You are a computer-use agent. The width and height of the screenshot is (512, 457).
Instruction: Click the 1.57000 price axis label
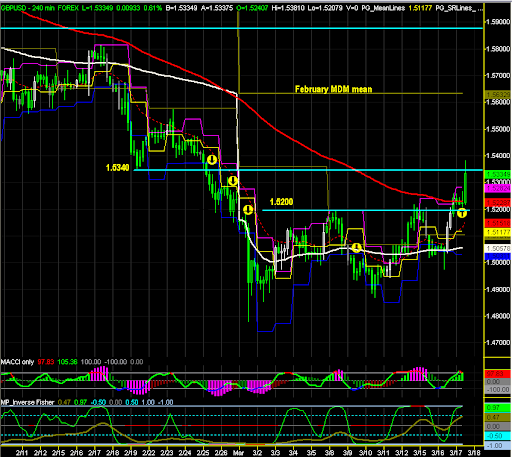click(x=498, y=75)
